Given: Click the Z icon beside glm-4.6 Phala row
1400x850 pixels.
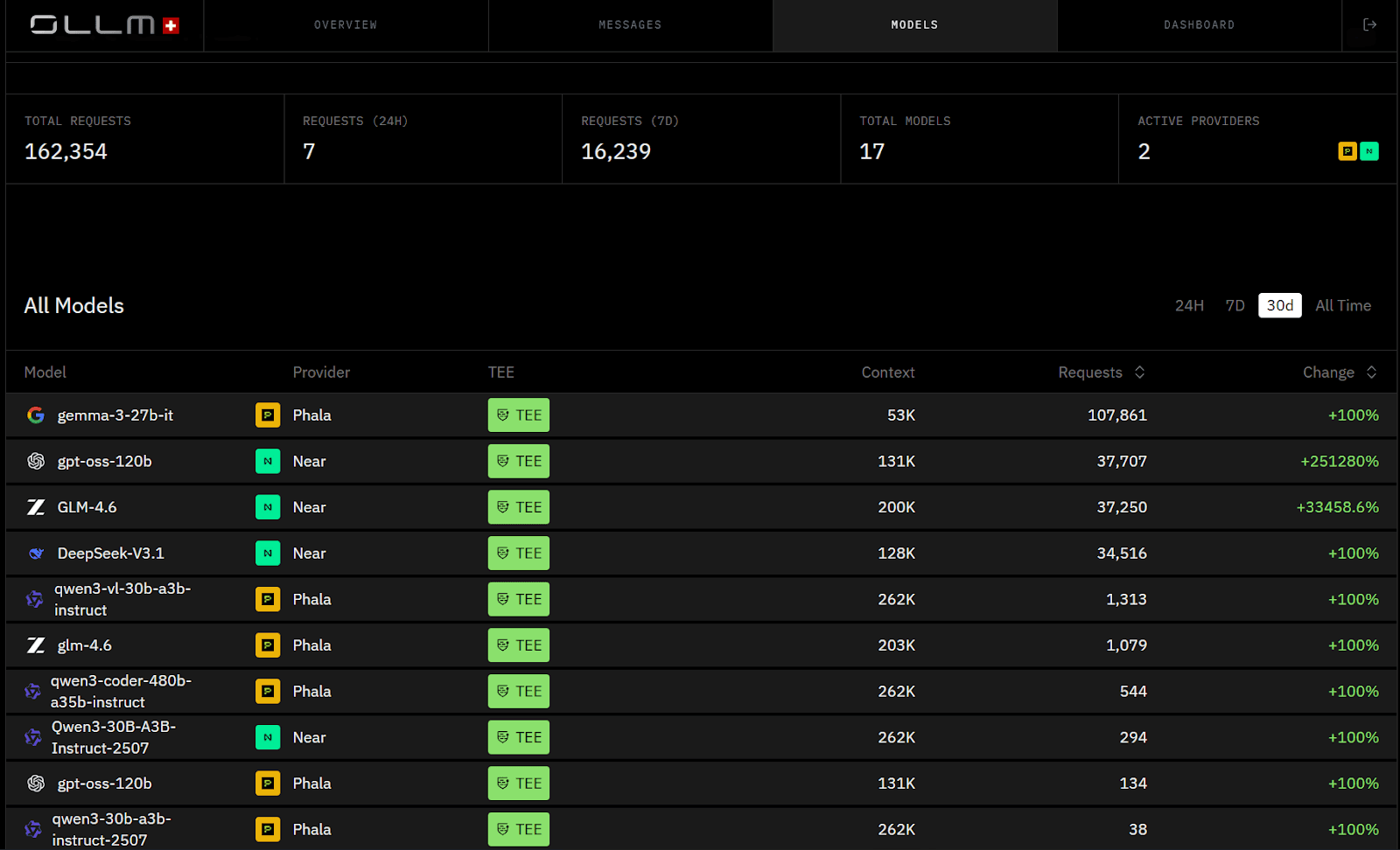Looking at the screenshot, I should pos(36,645).
